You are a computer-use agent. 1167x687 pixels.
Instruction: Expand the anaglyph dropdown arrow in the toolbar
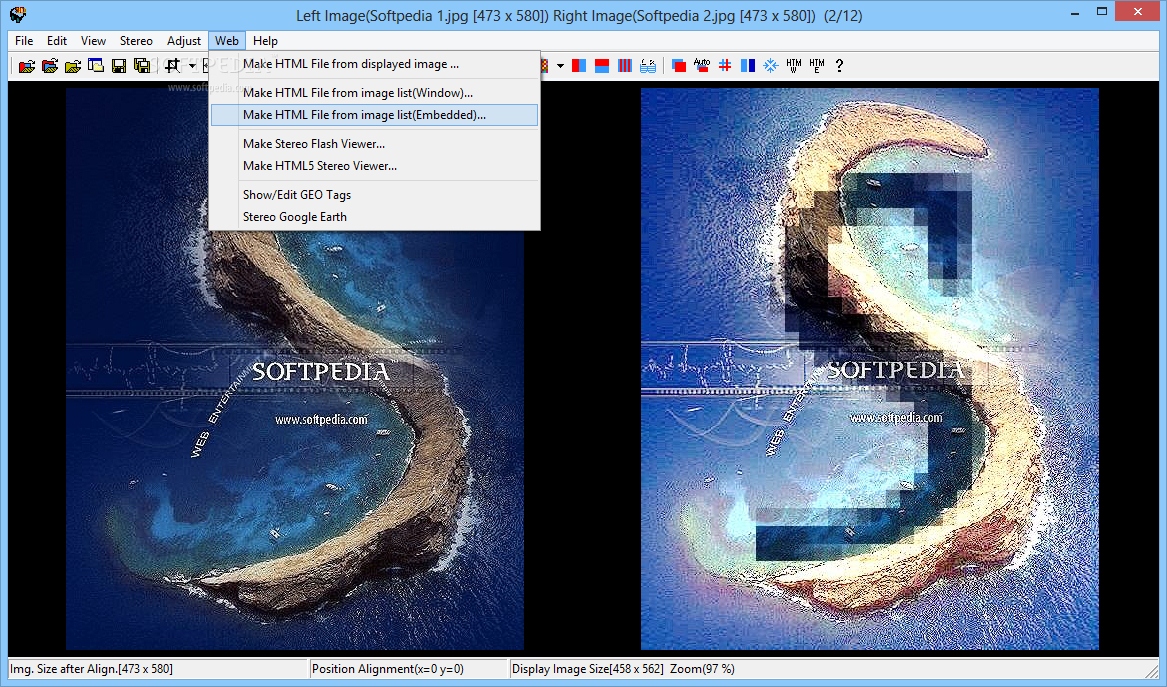560,65
